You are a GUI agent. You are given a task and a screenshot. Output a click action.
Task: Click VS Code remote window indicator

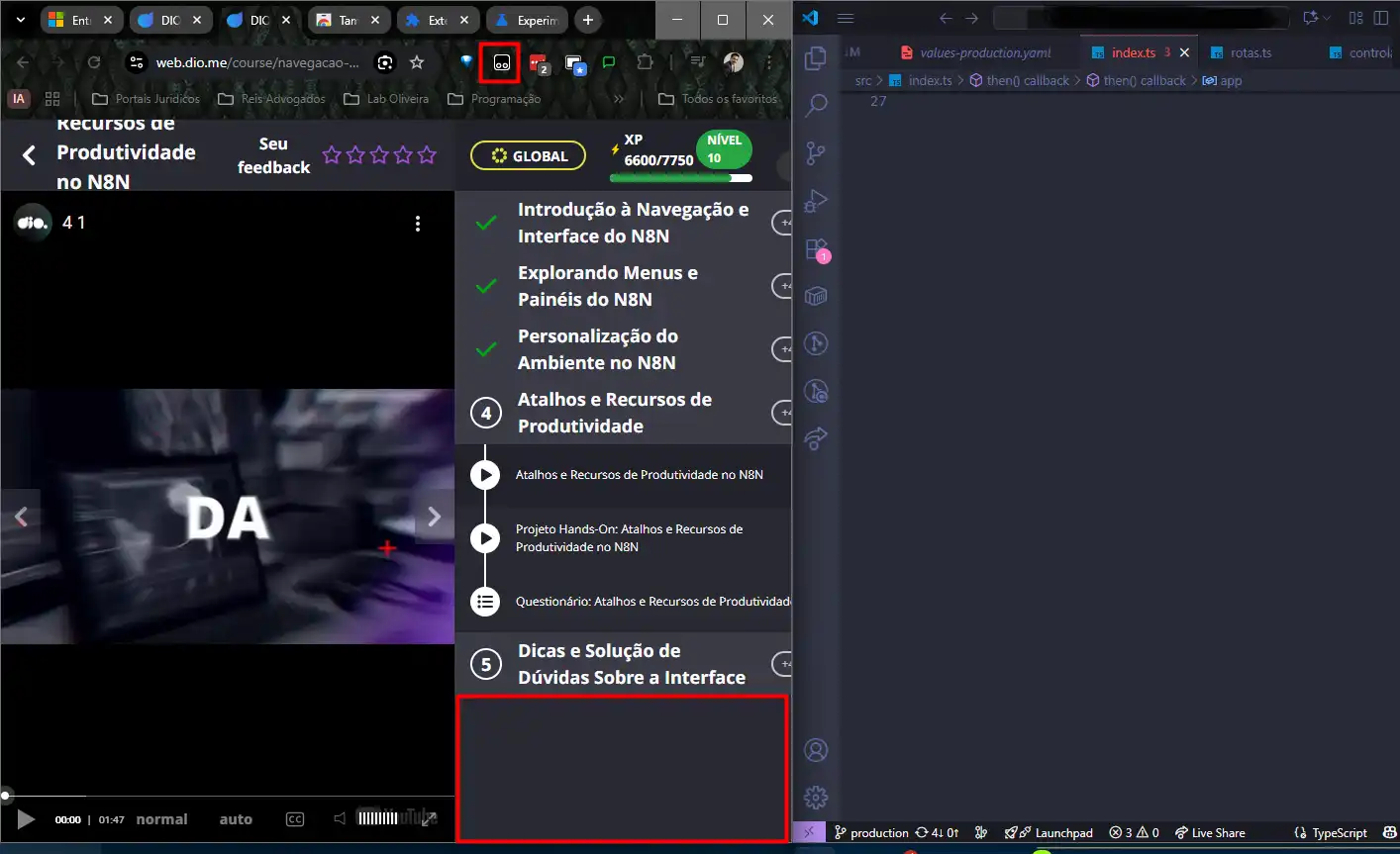tap(809, 832)
